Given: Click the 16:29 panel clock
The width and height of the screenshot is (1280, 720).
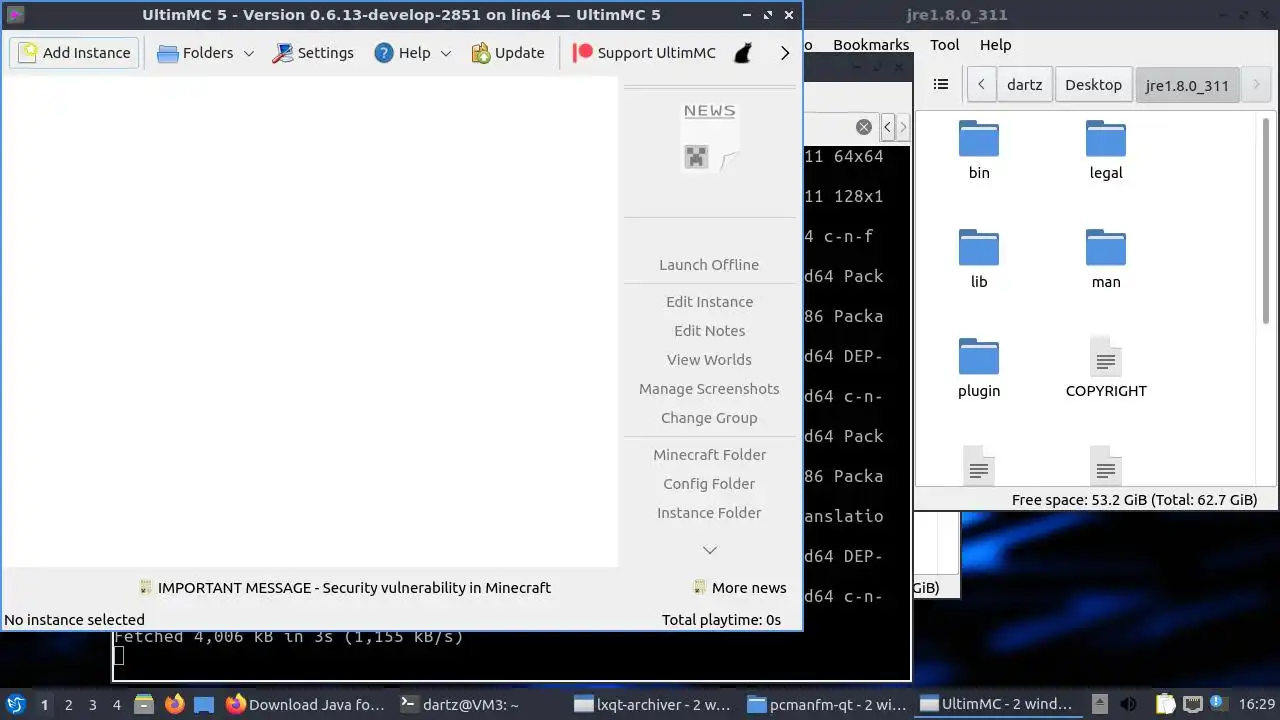Looking at the screenshot, I should 1257,705.
